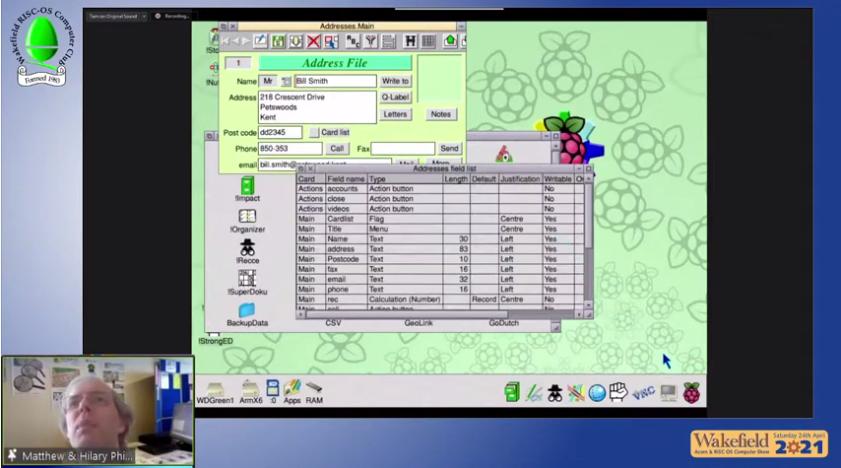Image resolution: width=841 pixels, height=468 pixels.
Task: Open the CSV item in filer window
Action: [333, 323]
